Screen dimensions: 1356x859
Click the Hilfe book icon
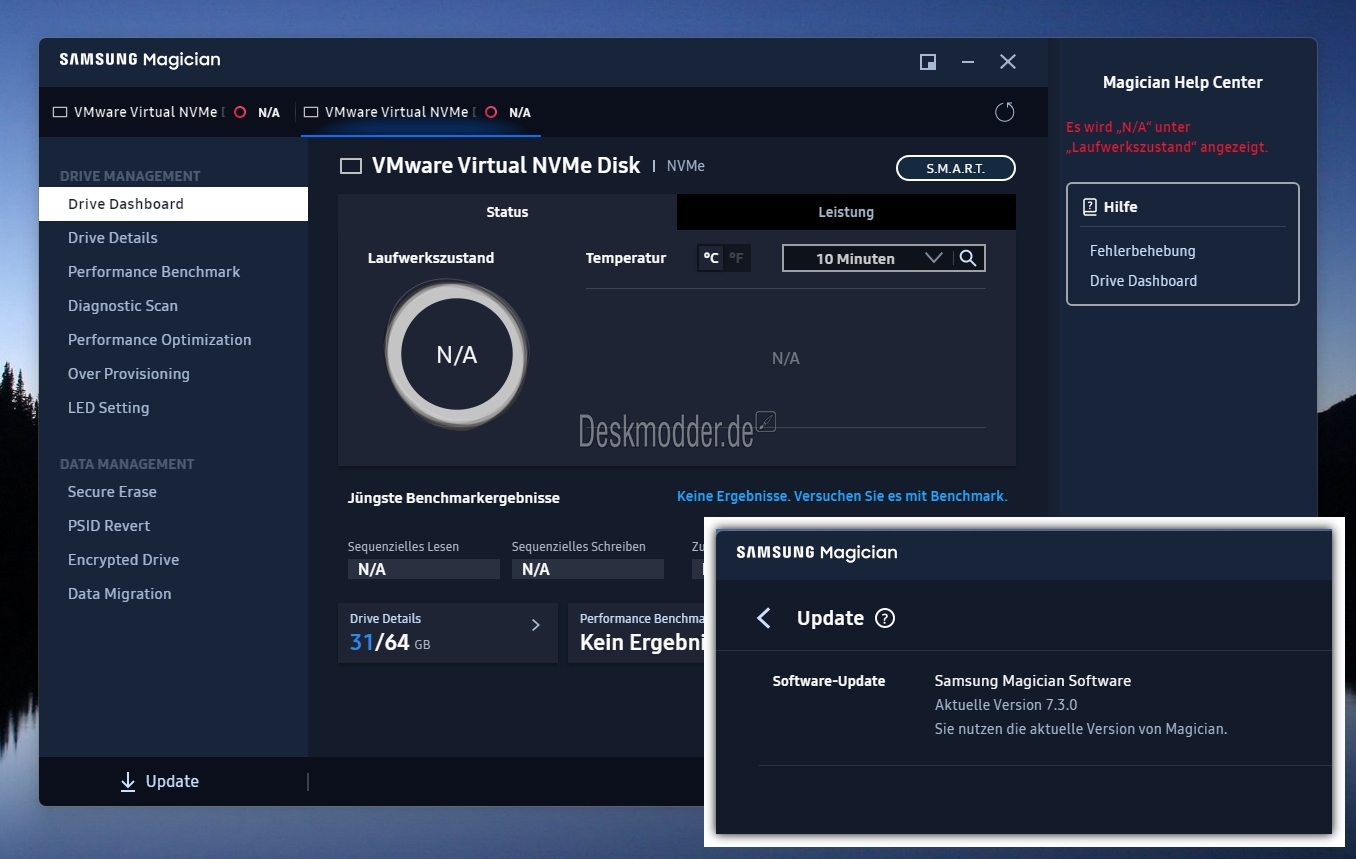coord(1090,207)
